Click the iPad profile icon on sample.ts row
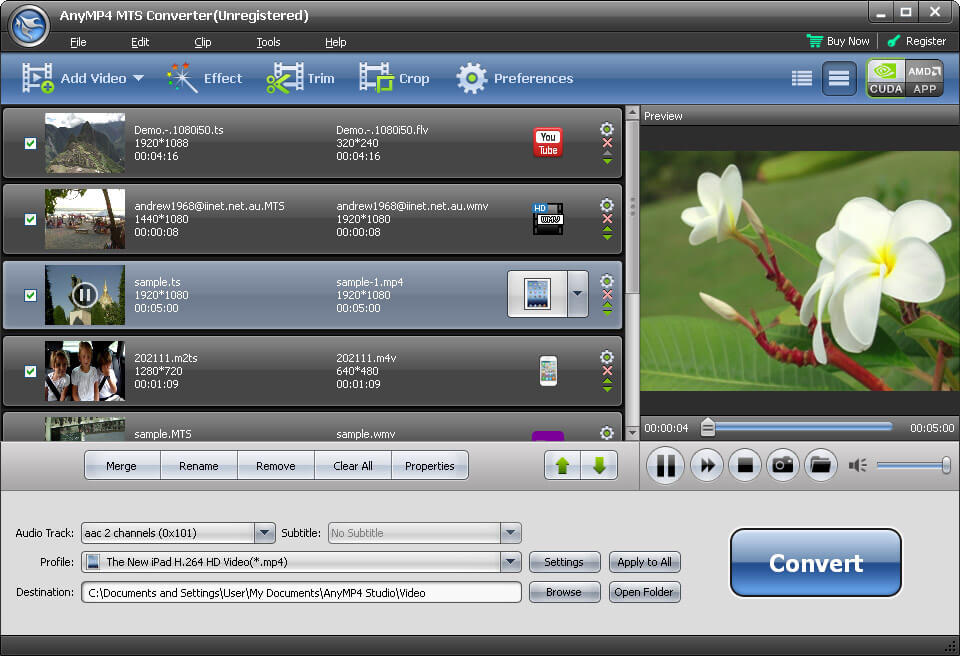The width and height of the screenshot is (960, 656). tap(538, 294)
